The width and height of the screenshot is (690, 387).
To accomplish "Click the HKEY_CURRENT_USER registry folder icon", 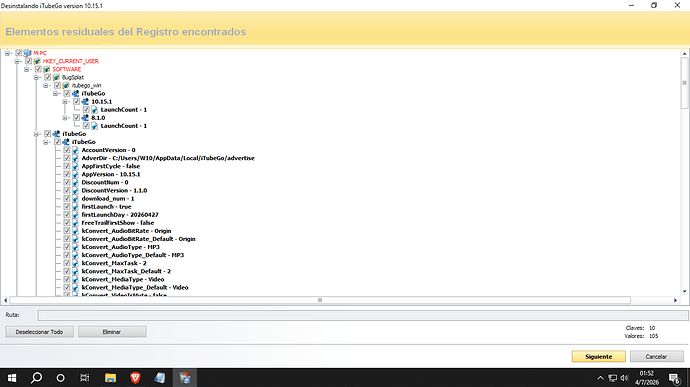I will pyautogui.click(x=37, y=61).
